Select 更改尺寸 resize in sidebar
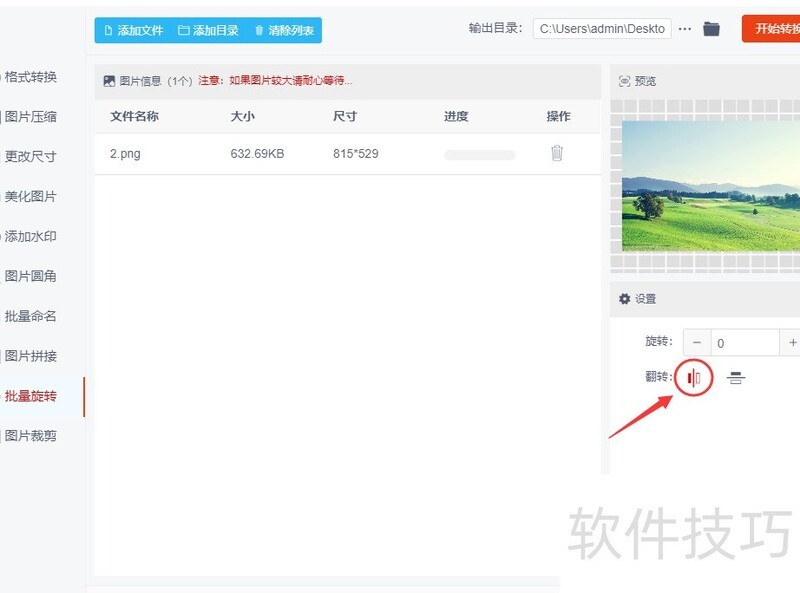Viewport: 800px width, 593px height. tap(31, 157)
